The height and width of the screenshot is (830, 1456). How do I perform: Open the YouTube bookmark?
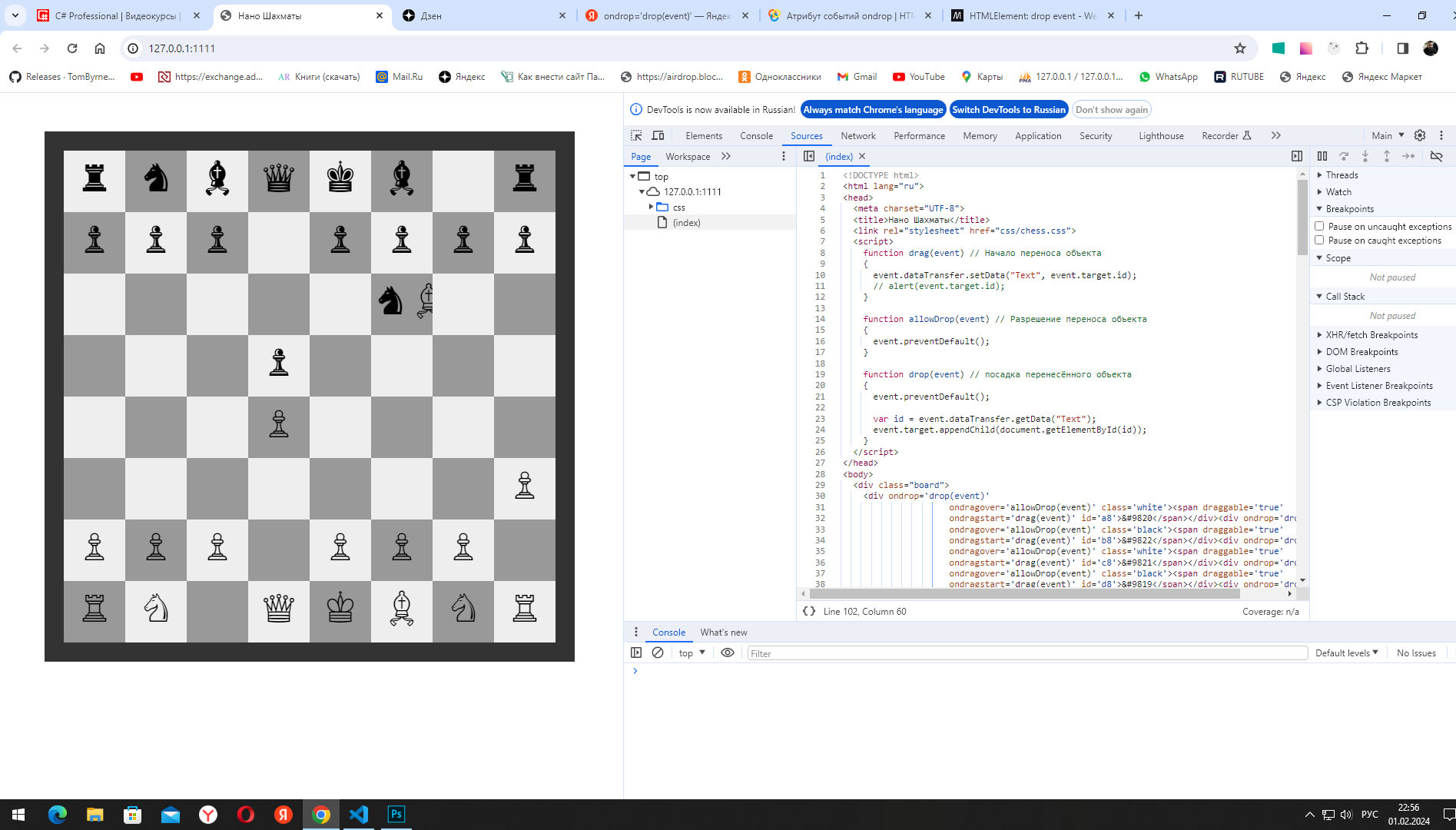[919, 76]
